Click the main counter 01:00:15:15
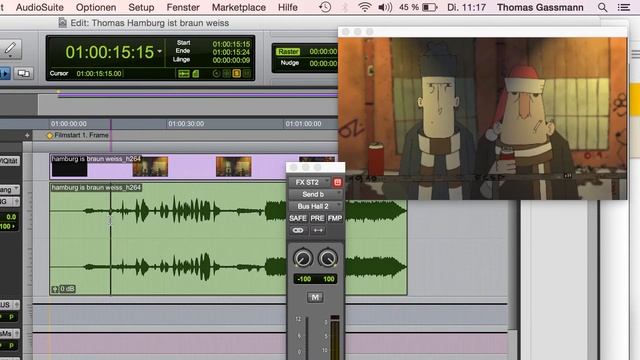 (x=109, y=52)
